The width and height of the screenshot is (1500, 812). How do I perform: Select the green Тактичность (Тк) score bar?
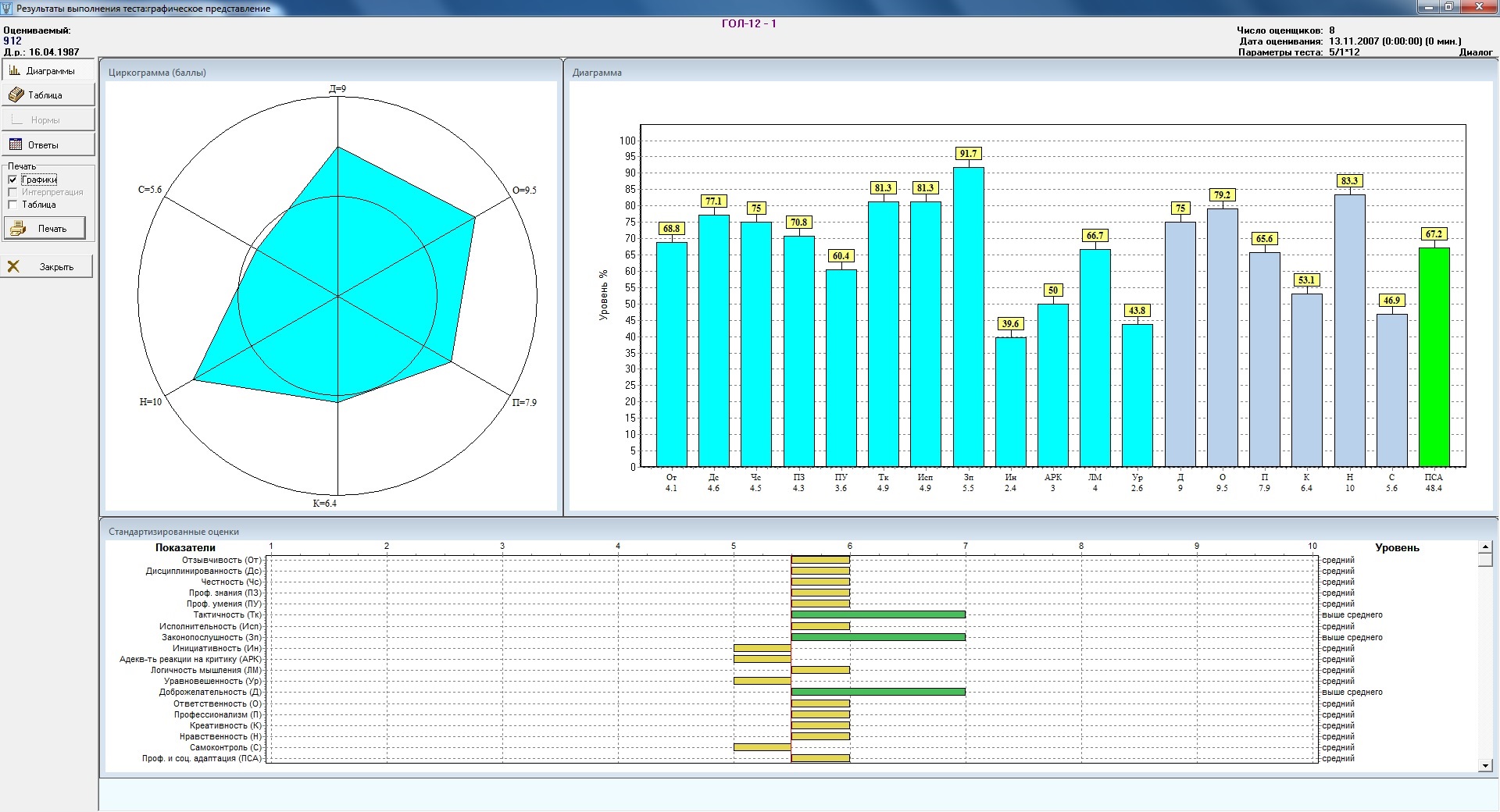tap(878, 615)
